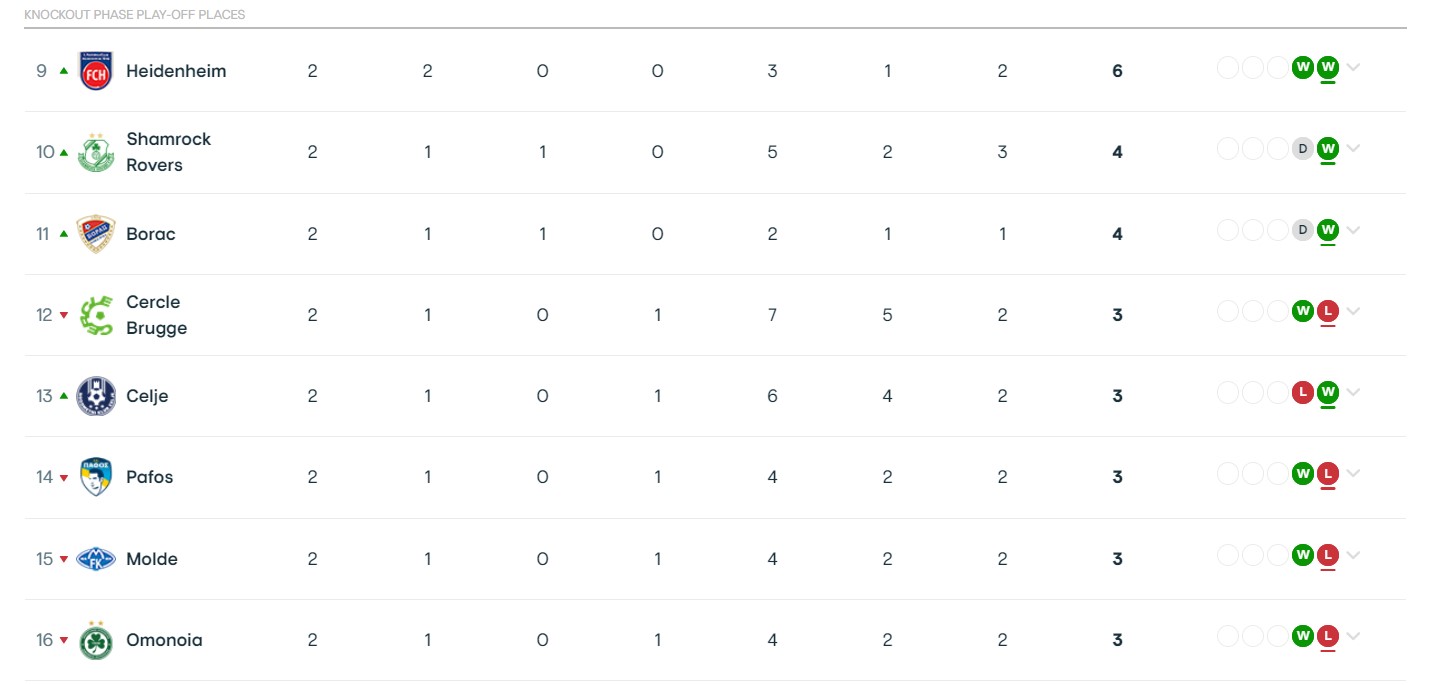Click Heidenheim's latest green W result badge

1328,68
